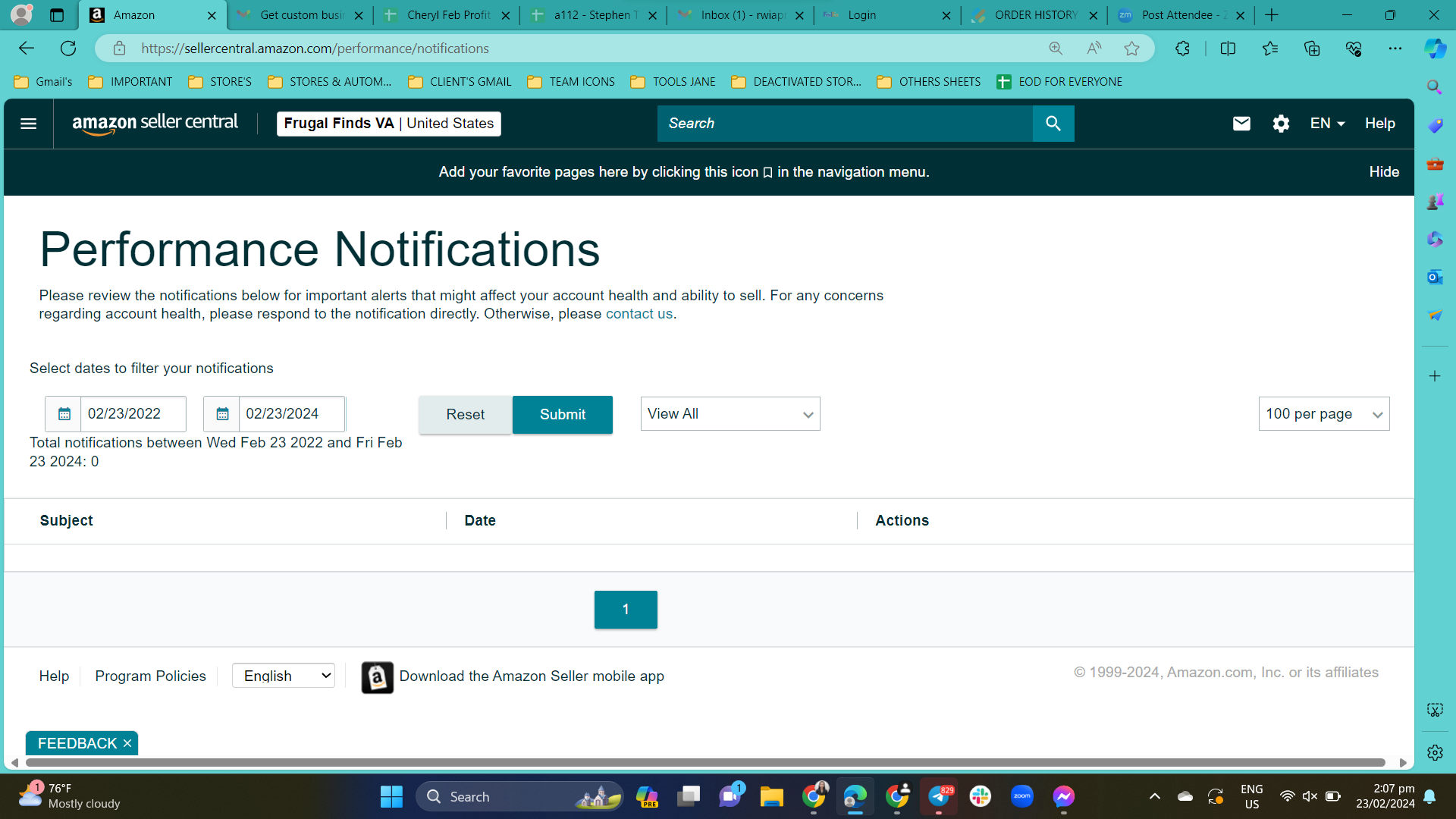Switch to the Post Attendee Zoom tab
The width and height of the screenshot is (1456, 819).
tap(1182, 15)
